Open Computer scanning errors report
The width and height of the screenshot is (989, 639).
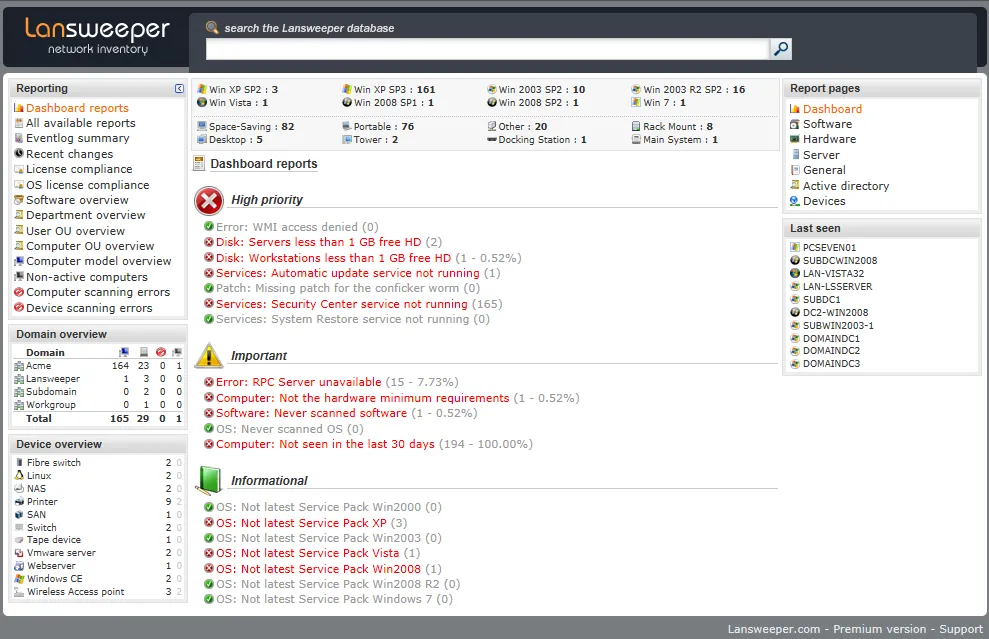pyautogui.click(x=98, y=292)
